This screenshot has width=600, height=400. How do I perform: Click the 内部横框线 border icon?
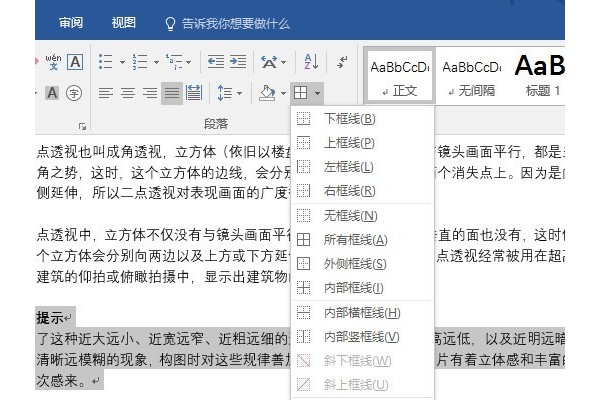(303, 313)
